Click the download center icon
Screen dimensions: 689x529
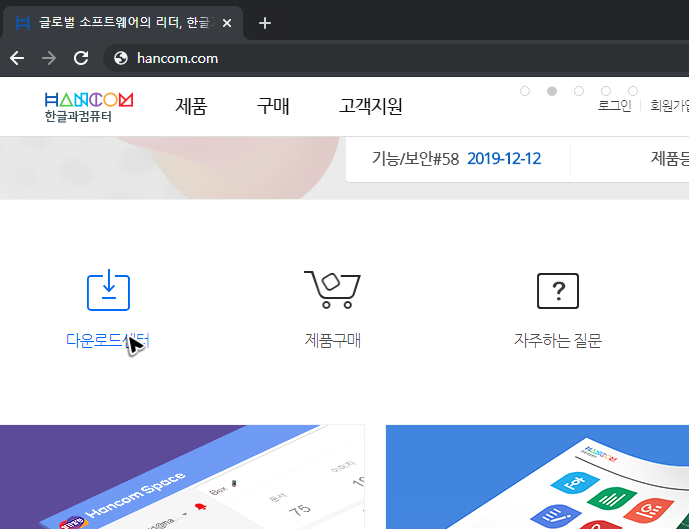pos(109,290)
